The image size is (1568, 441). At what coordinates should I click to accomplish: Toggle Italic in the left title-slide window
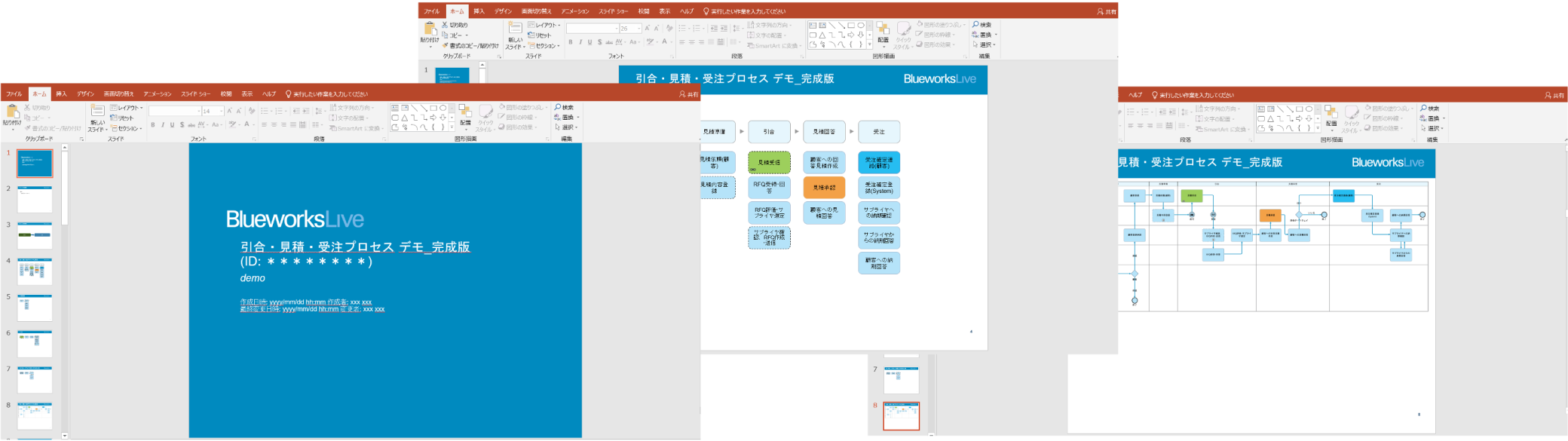click(x=163, y=125)
